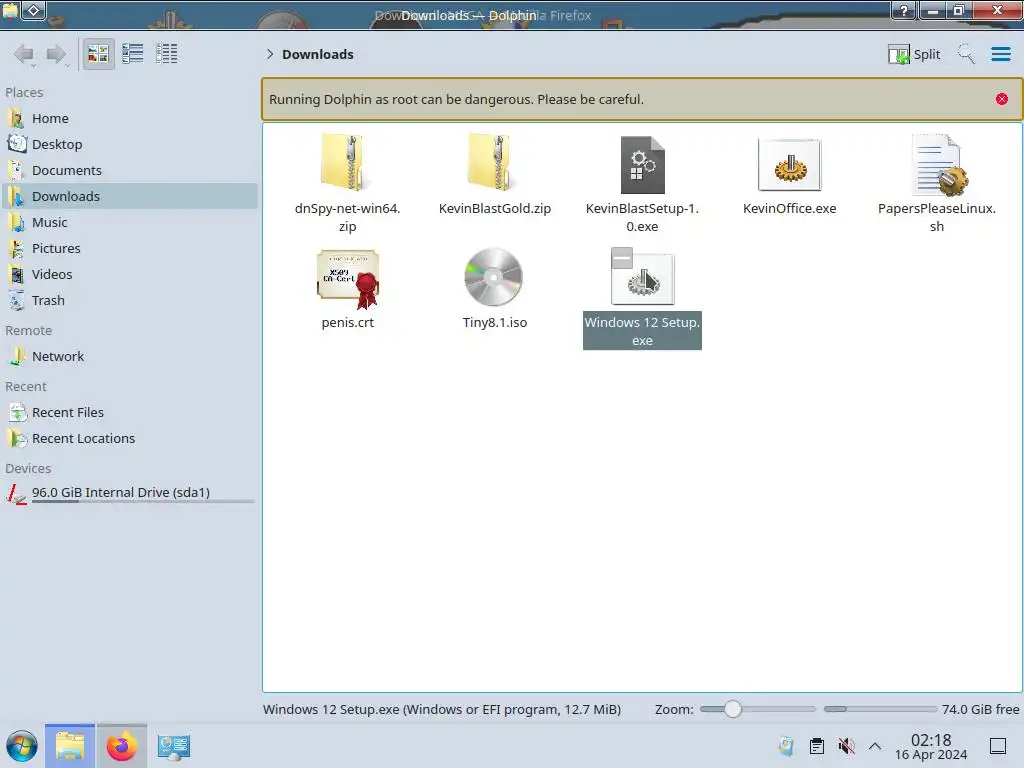Viewport: 1024px width, 768px height.
Task: Open Music in Places
Action: click(x=130, y=223)
